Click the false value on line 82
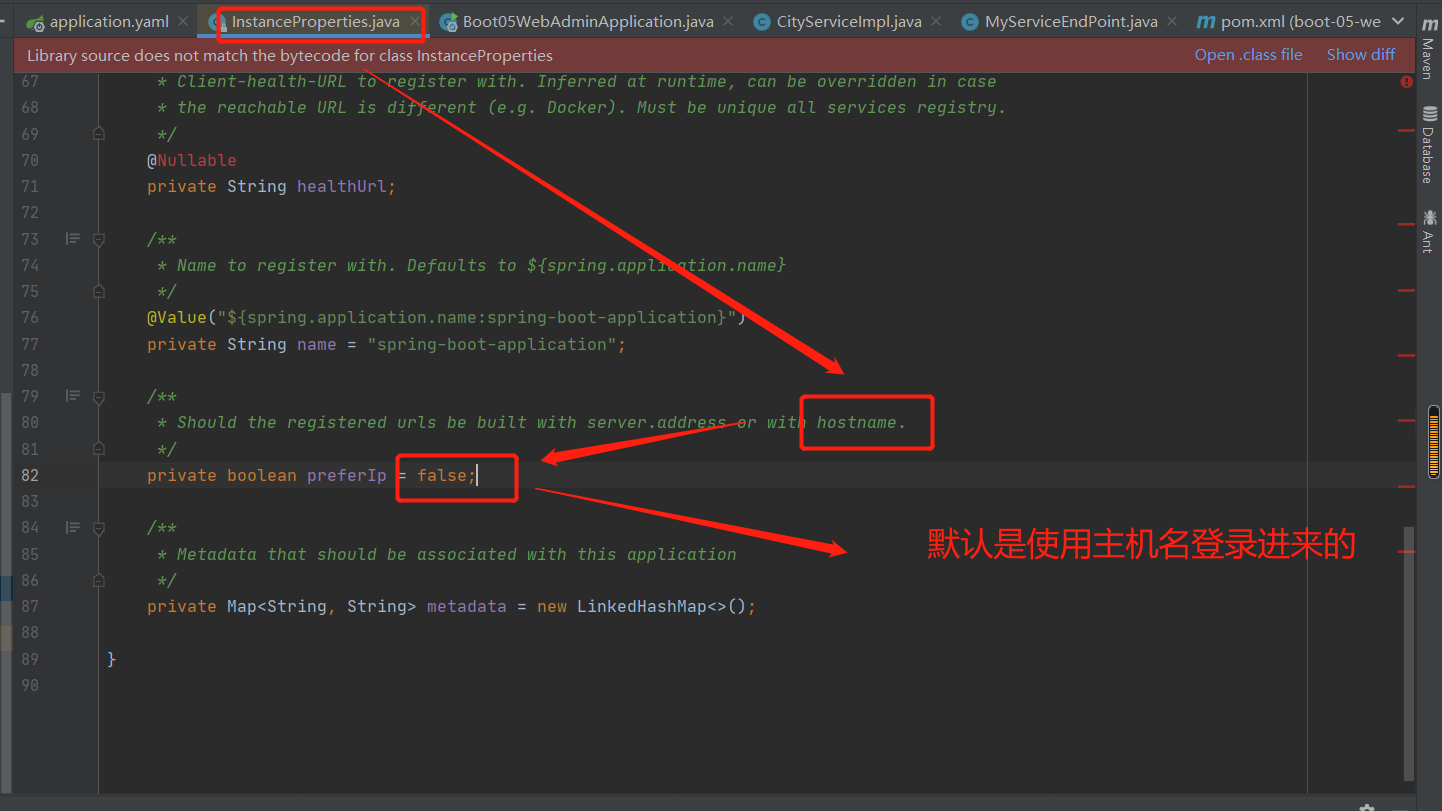 (x=441, y=475)
